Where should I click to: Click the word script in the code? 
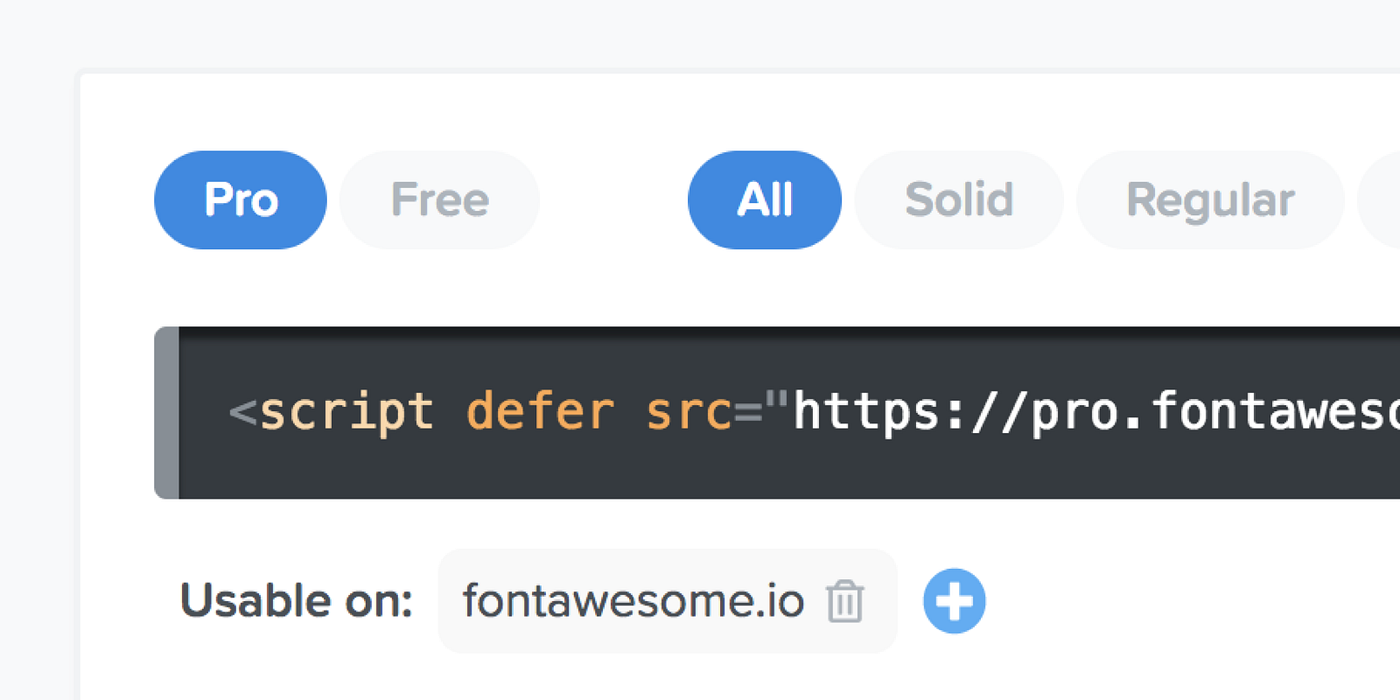[347, 412]
